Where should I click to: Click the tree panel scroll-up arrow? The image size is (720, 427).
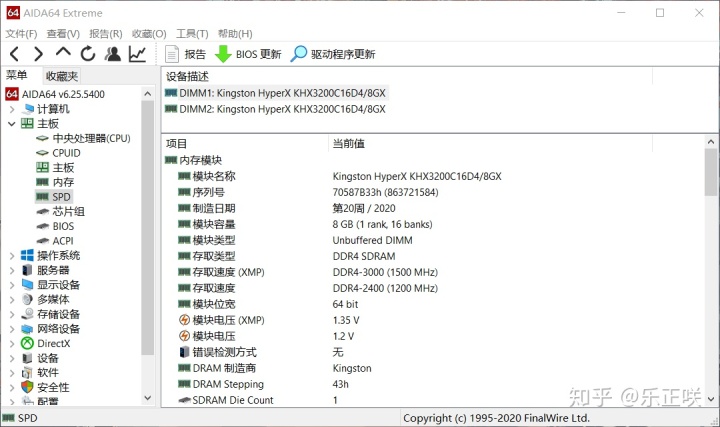[147, 94]
